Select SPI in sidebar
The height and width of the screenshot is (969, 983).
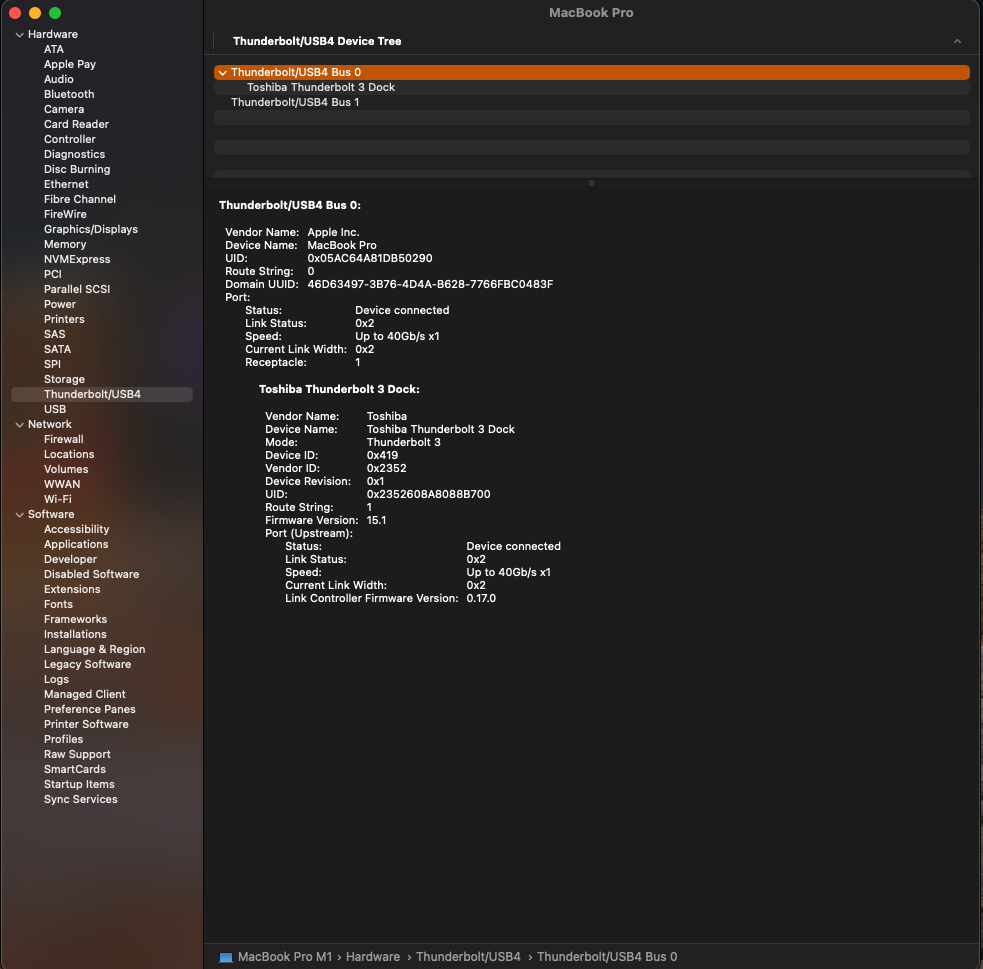[53, 364]
